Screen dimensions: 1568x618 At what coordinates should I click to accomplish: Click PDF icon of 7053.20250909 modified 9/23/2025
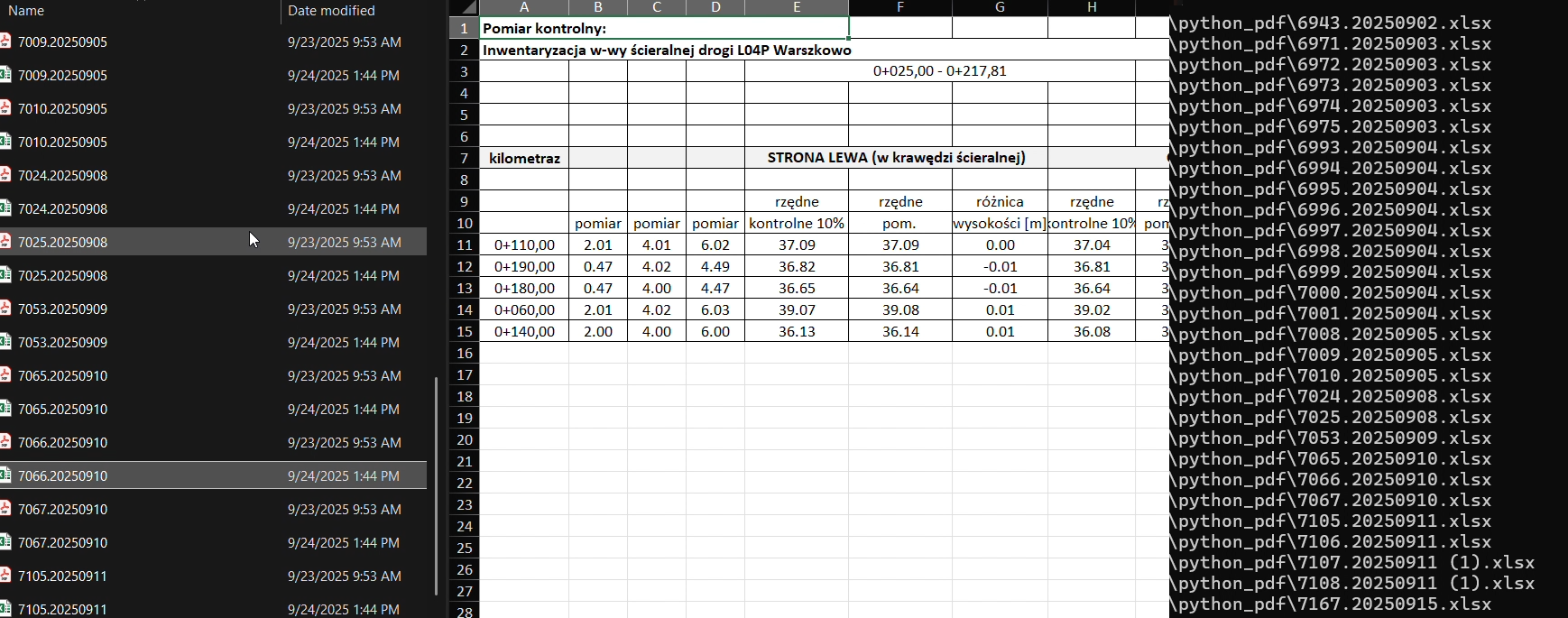tap(5, 309)
